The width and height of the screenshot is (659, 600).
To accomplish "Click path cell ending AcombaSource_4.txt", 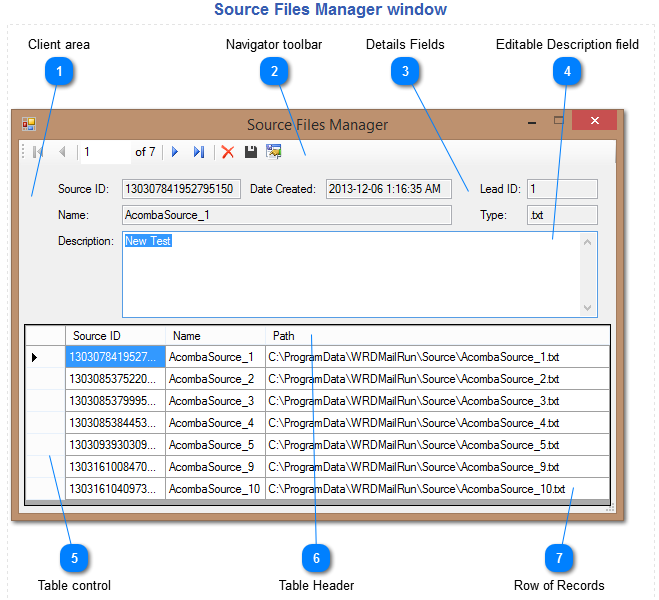I will coord(438,423).
